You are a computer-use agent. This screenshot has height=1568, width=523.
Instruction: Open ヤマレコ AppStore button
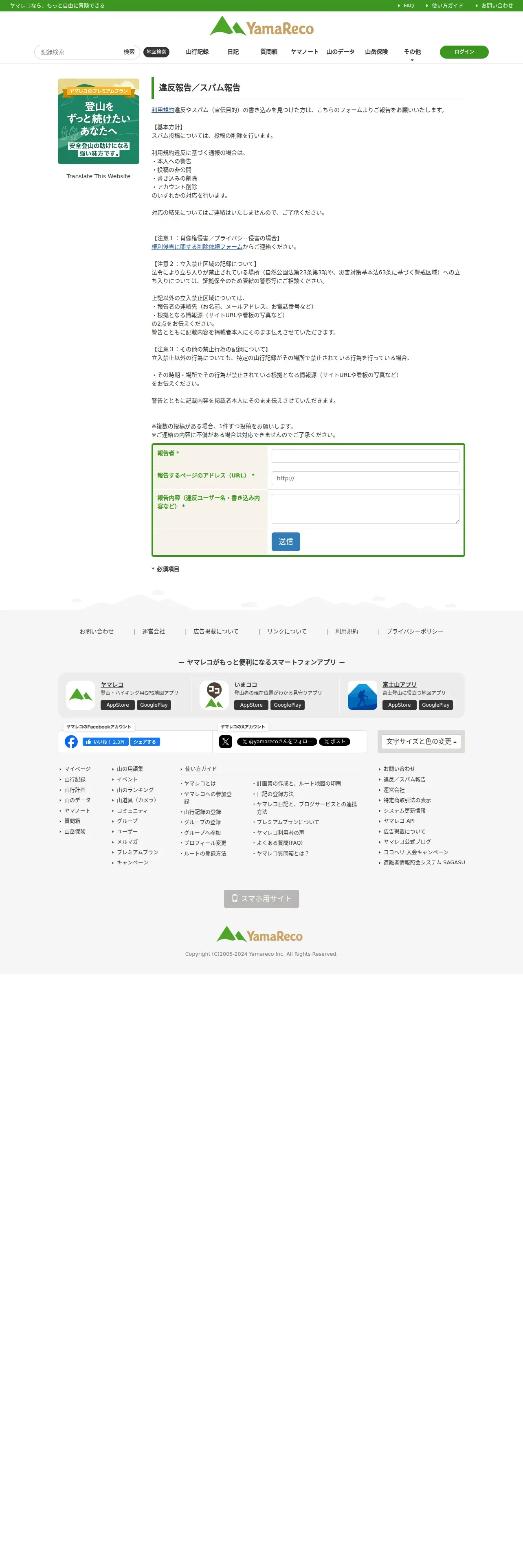117,705
